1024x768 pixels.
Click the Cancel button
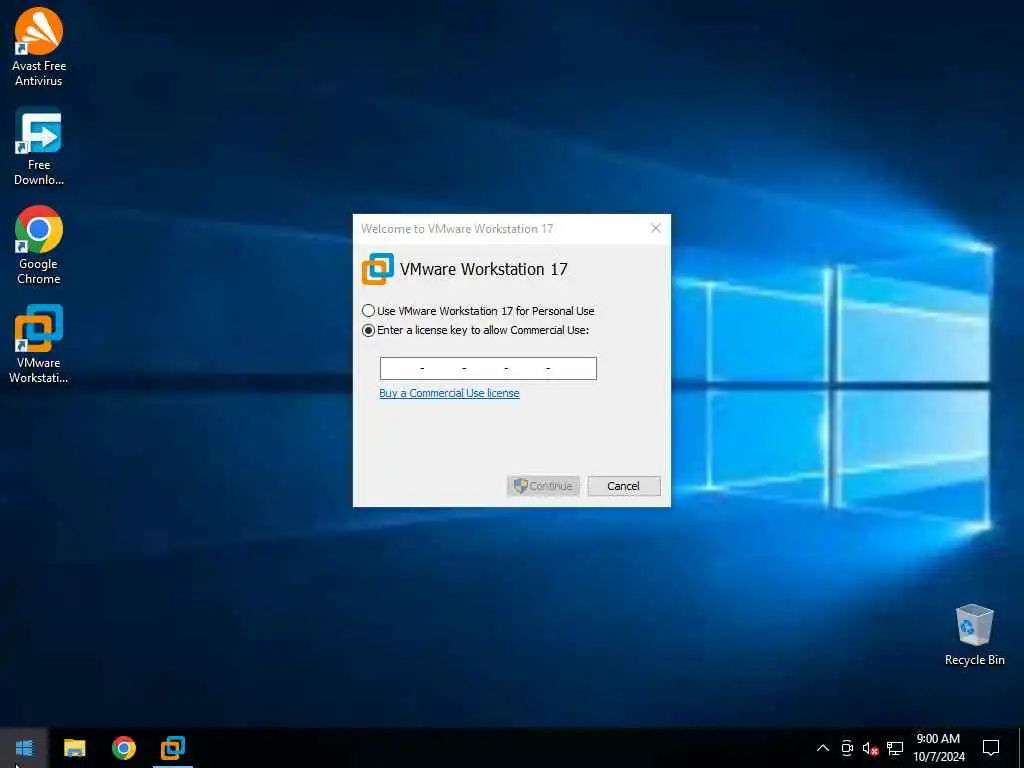click(x=624, y=486)
